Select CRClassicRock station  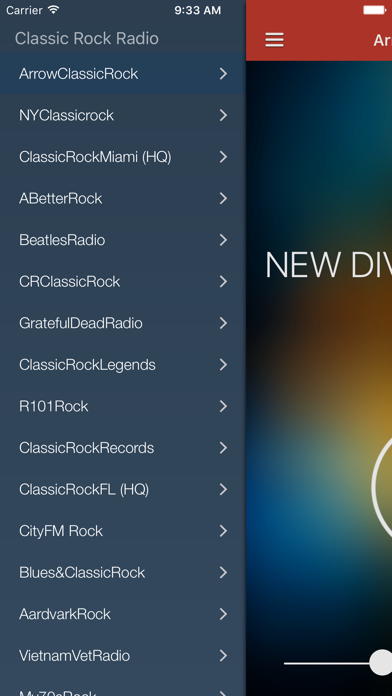(x=123, y=281)
